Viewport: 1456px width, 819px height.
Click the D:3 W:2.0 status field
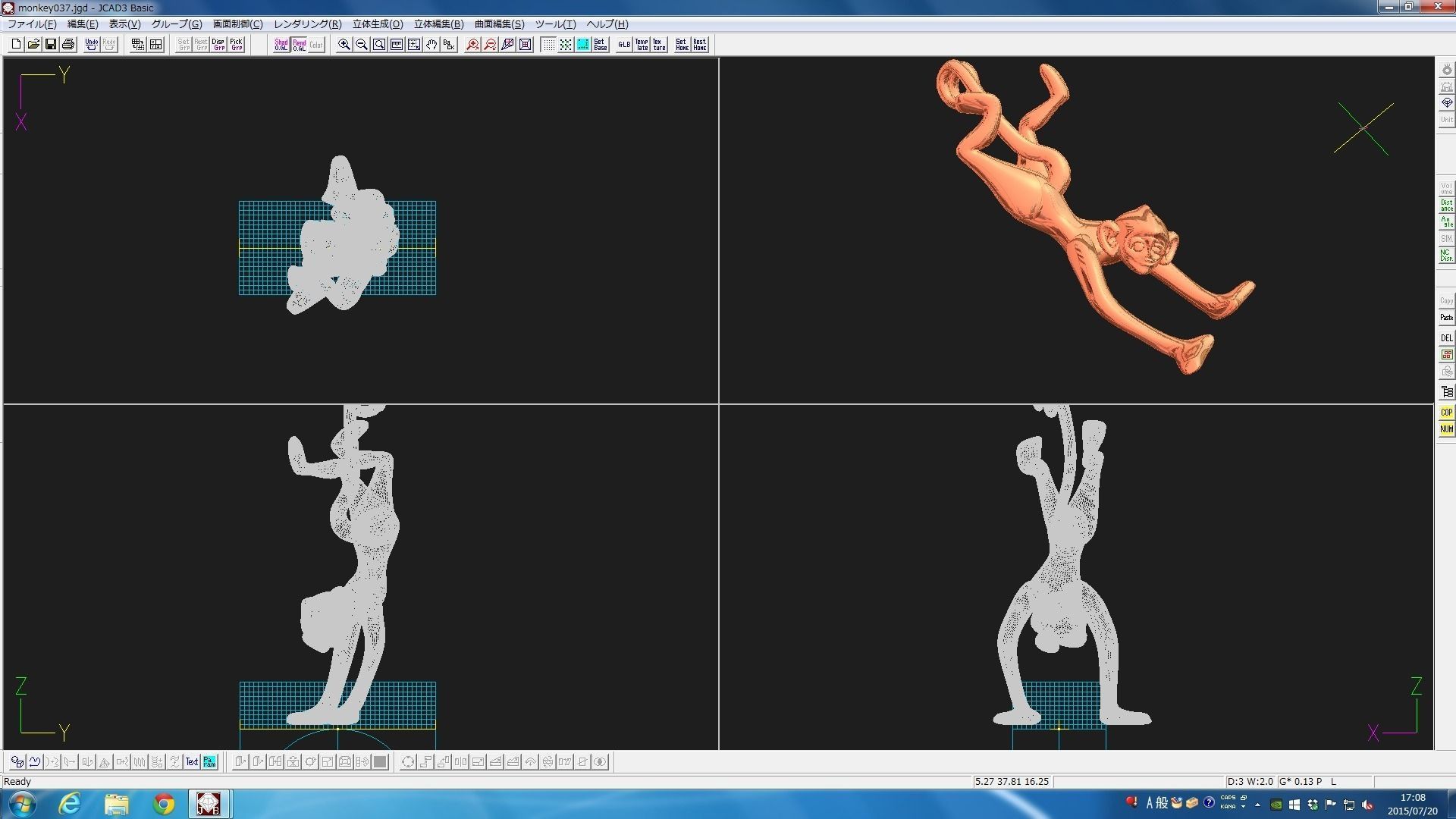[x=1250, y=782]
